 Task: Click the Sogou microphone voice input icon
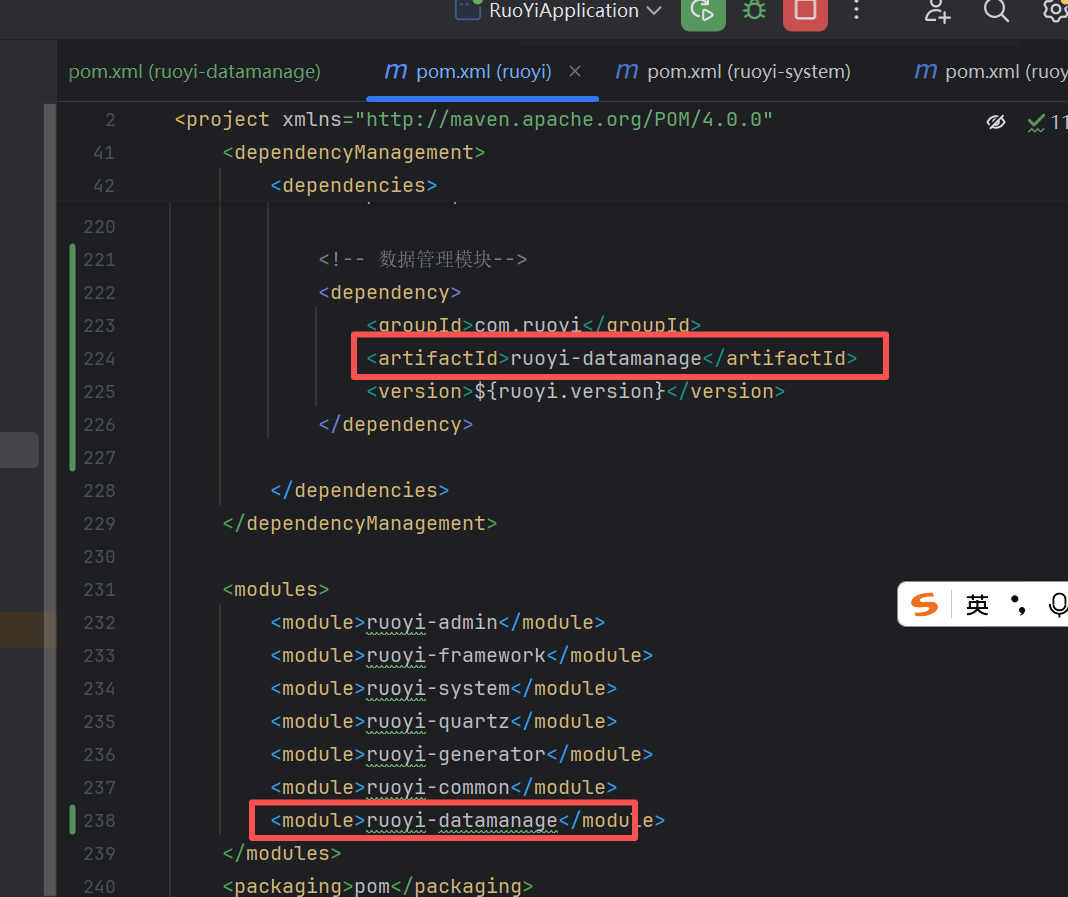1058,605
